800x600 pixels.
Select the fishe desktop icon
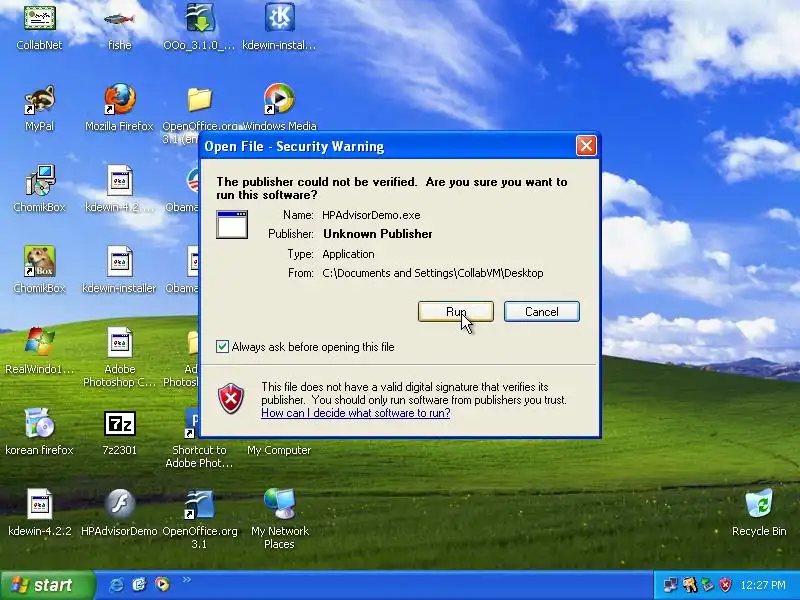pos(119,19)
